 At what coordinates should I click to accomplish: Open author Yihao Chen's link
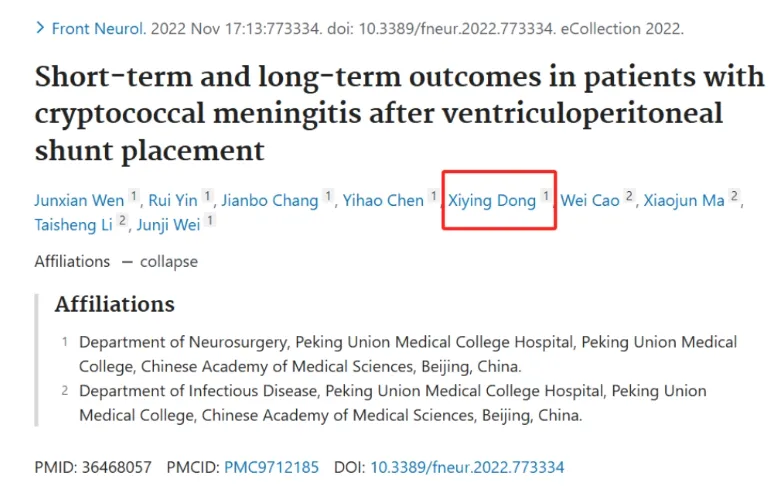pyautogui.click(x=383, y=200)
